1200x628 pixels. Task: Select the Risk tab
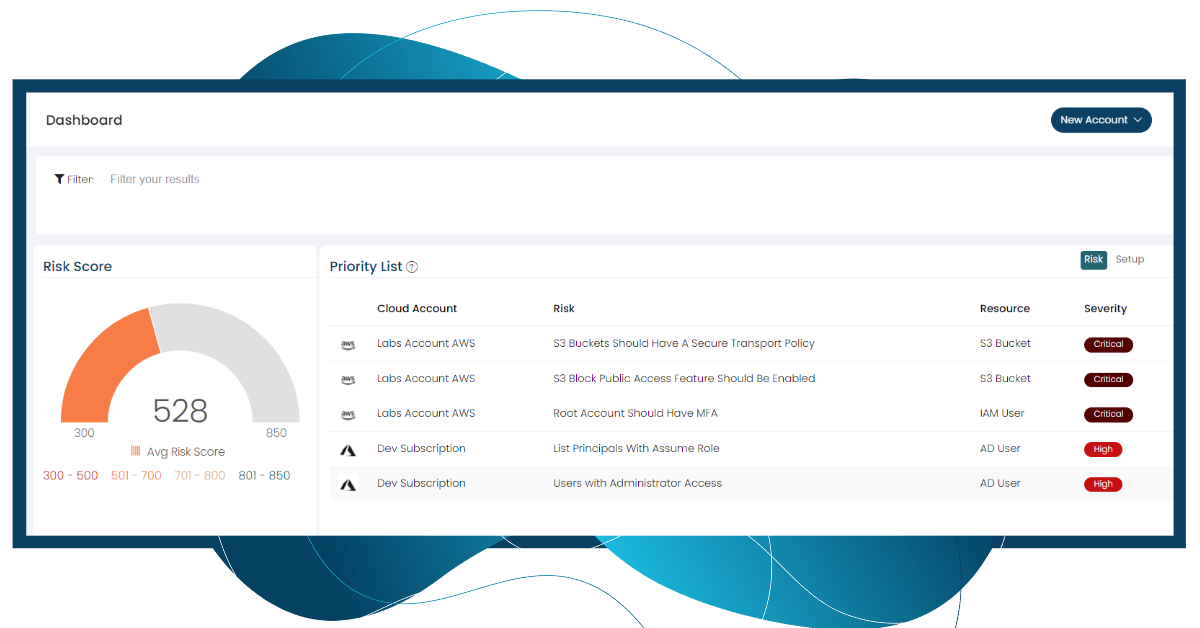pos(1093,259)
